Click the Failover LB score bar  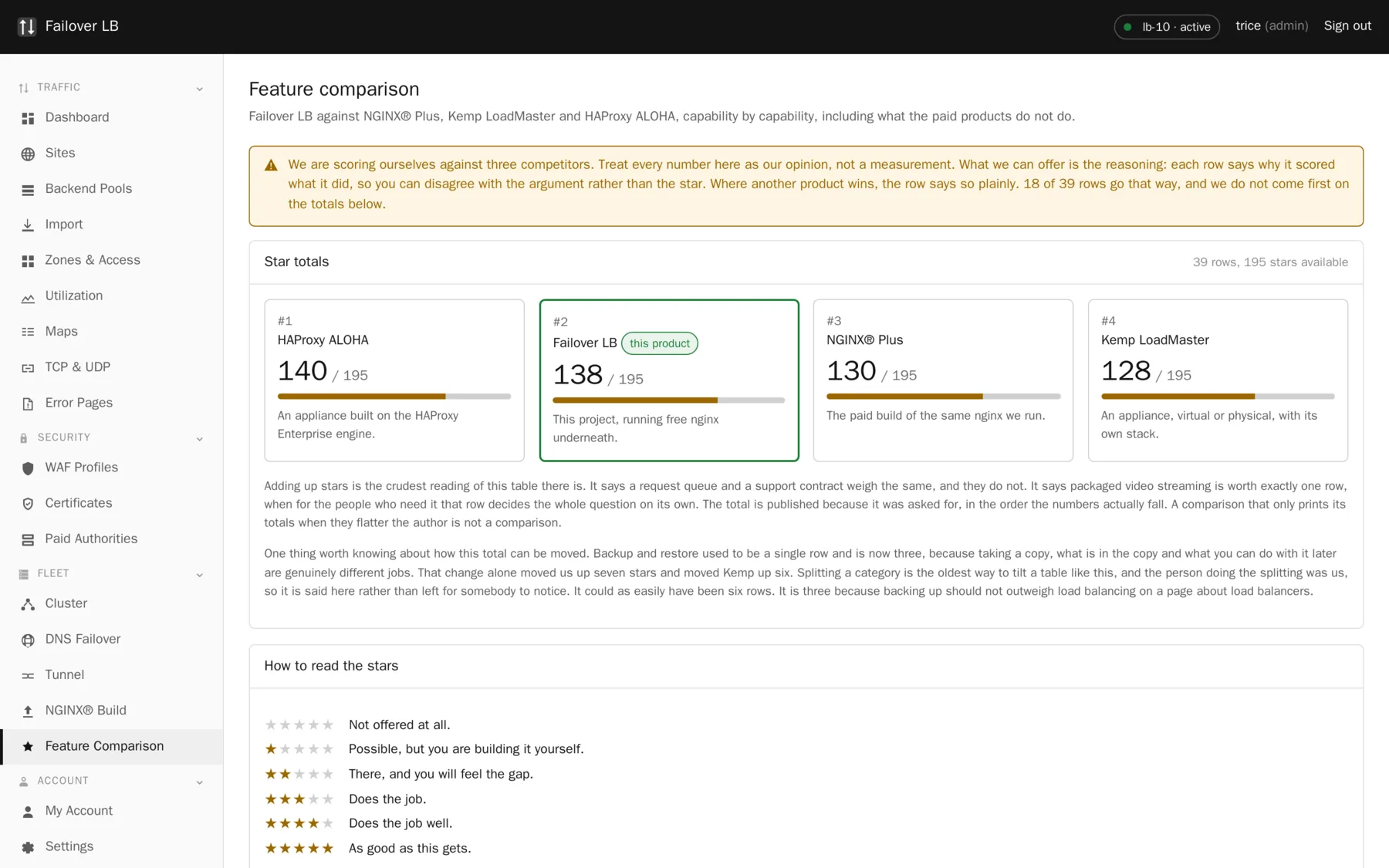coord(668,400)
